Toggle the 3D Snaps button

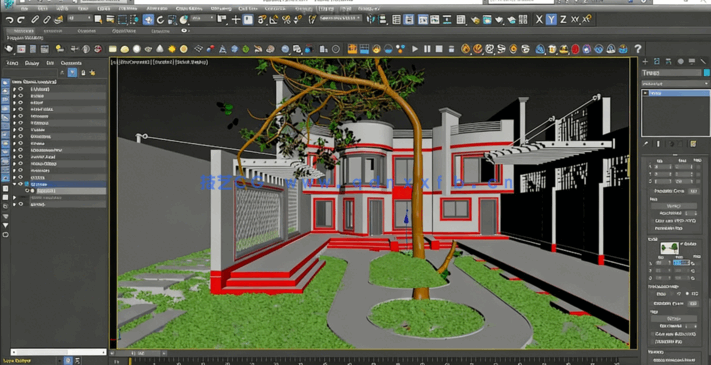pyautogui.click(x=263, y=19)
